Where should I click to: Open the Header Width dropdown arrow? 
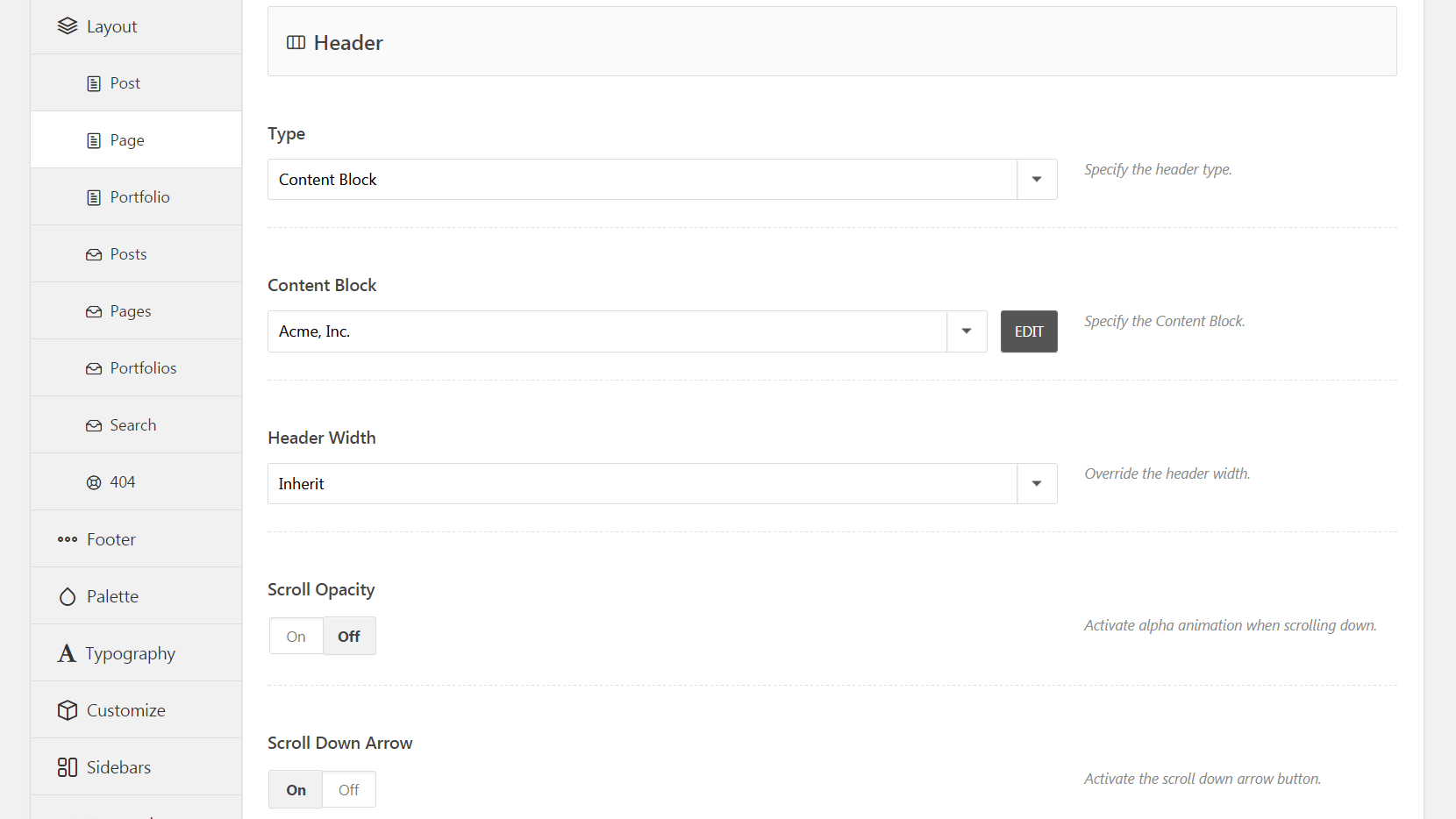coord(1037,483)
